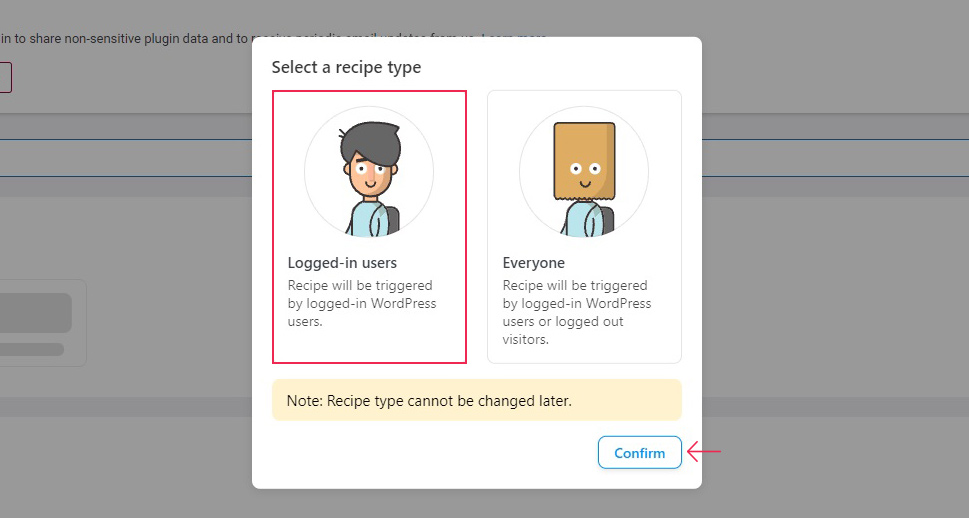Image resolution: width=969 pixels, height=518 pixels.
Task: Click the gray hair of the user avatar
Action: (x=371, y=144)
